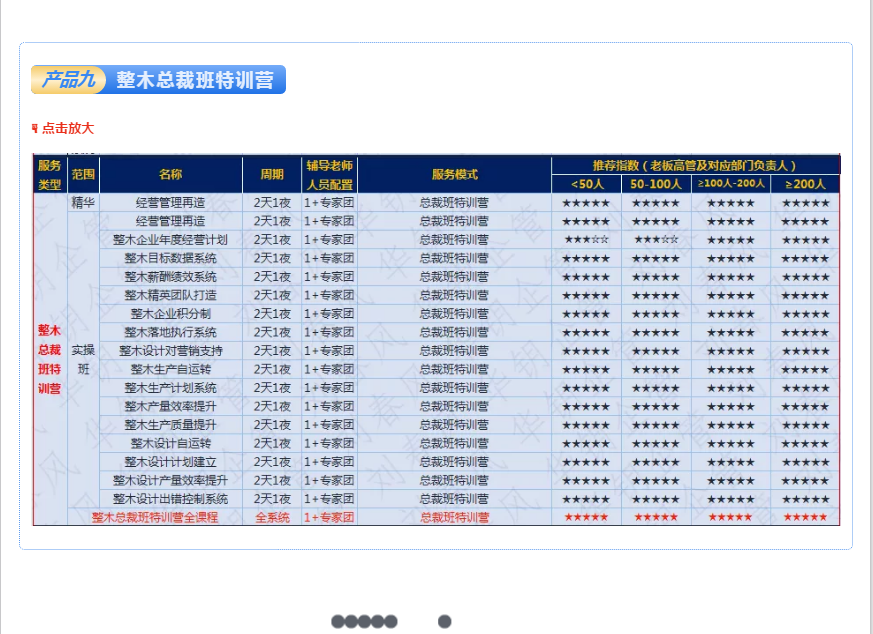Image resolution: width=873 pixels, height=634 pixels.
Task: Select the '整木薪酬绩效系统' course name
Action: pos(171,277)
